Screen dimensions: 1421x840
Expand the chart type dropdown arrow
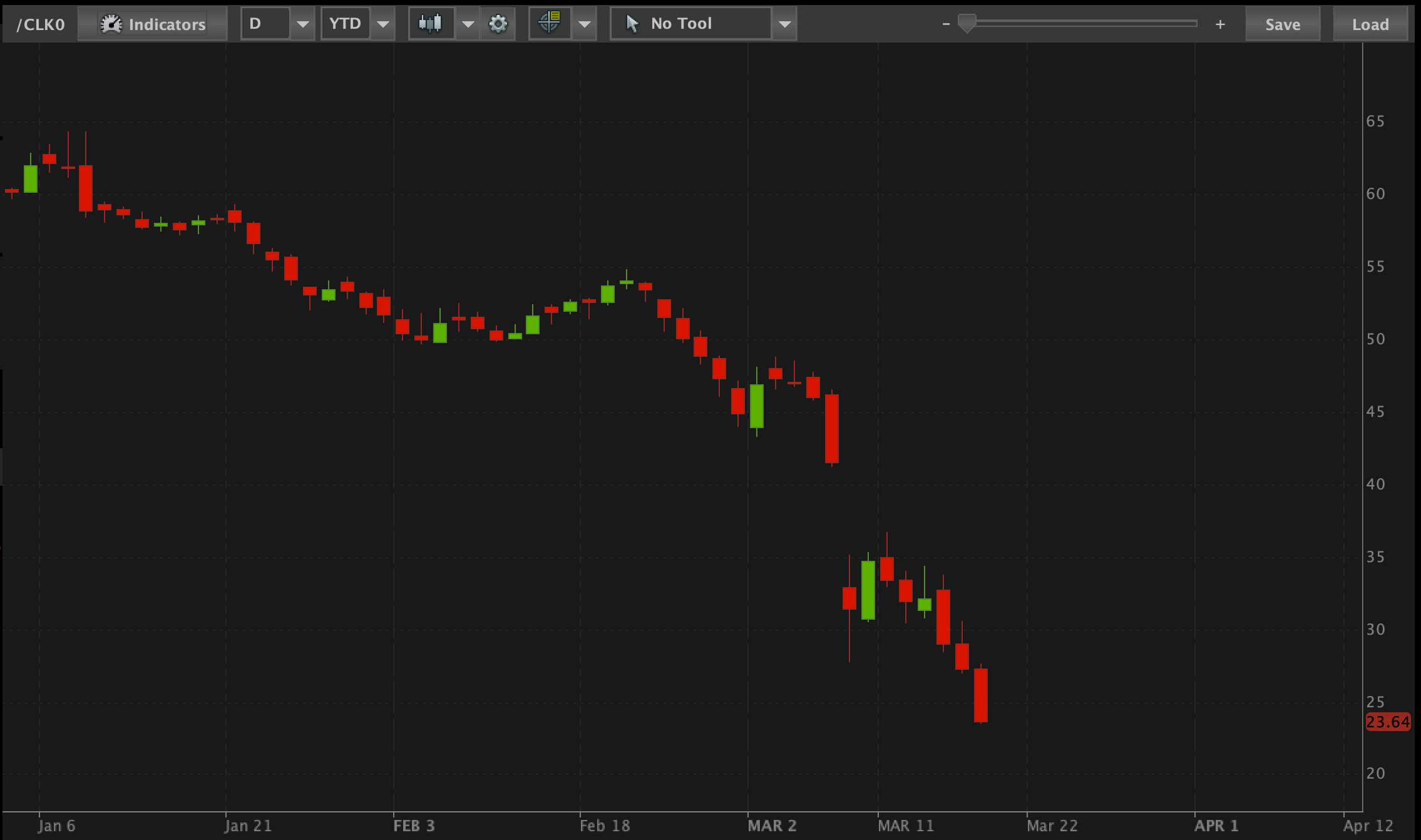pyautogui.click(x=467, y=24)
